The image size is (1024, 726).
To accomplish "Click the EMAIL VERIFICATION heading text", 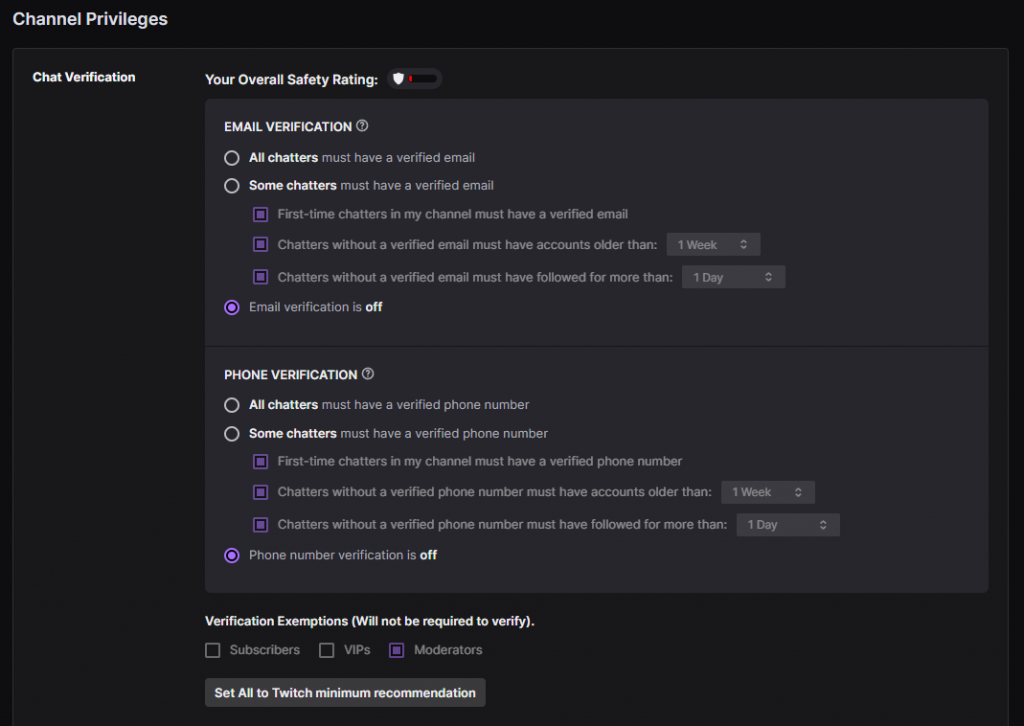I will point(288,127).
